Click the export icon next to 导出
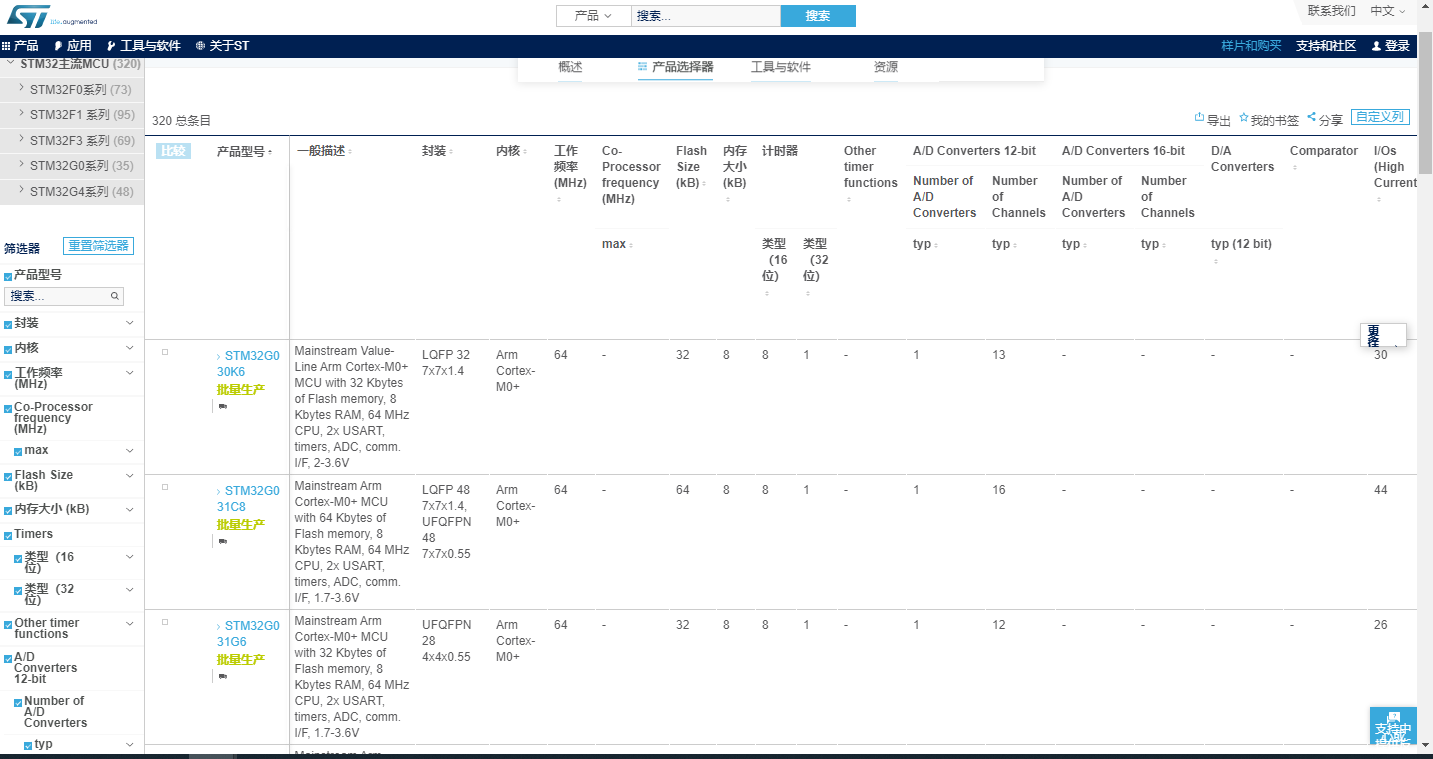1433x759 pixels. (x=1200, y=118)
